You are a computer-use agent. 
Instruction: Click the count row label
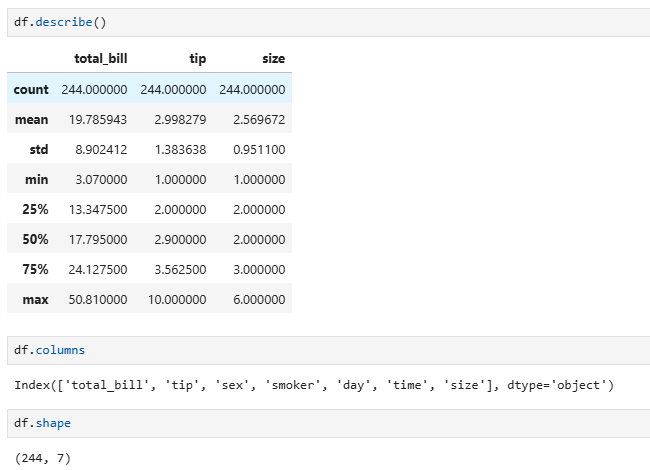point(31,89)
